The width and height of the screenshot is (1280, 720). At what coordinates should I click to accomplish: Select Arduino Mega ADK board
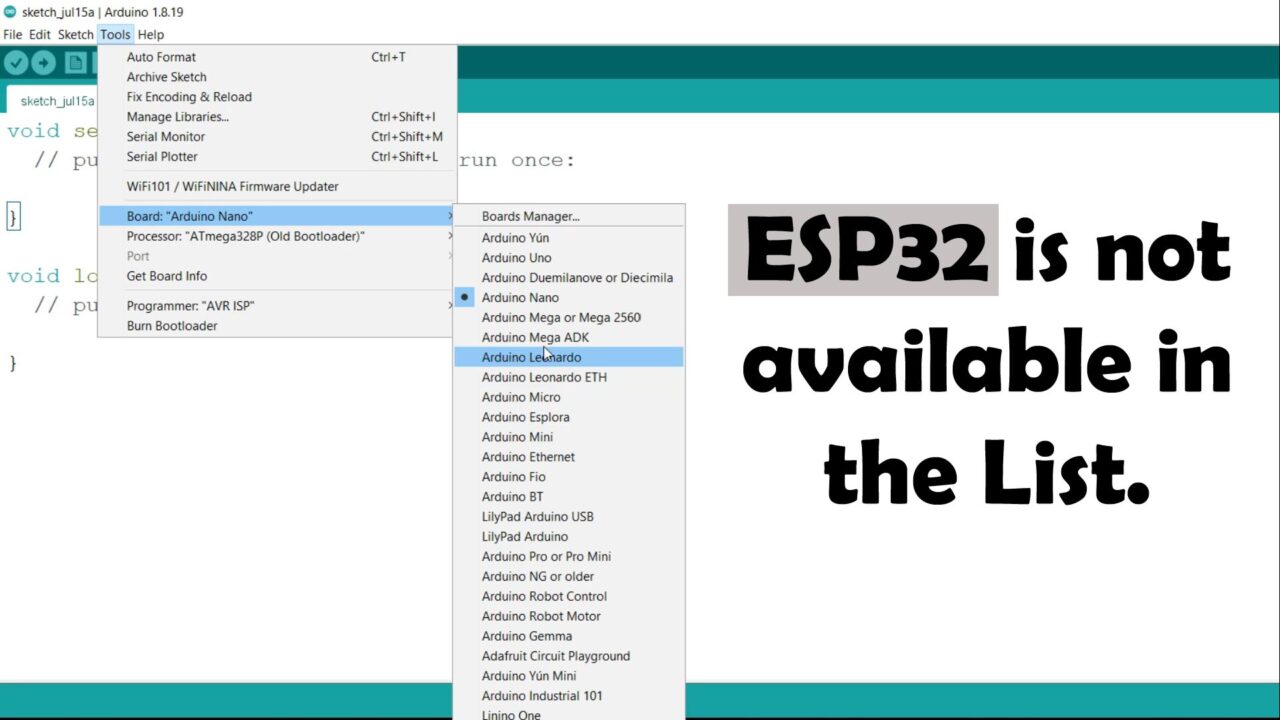(569, 338)
